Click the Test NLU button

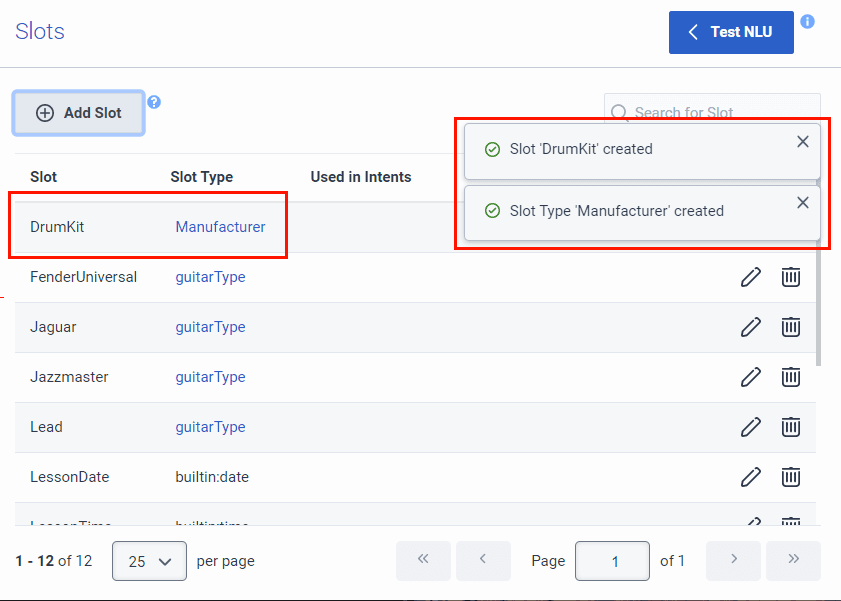click(x=730, y=32)
